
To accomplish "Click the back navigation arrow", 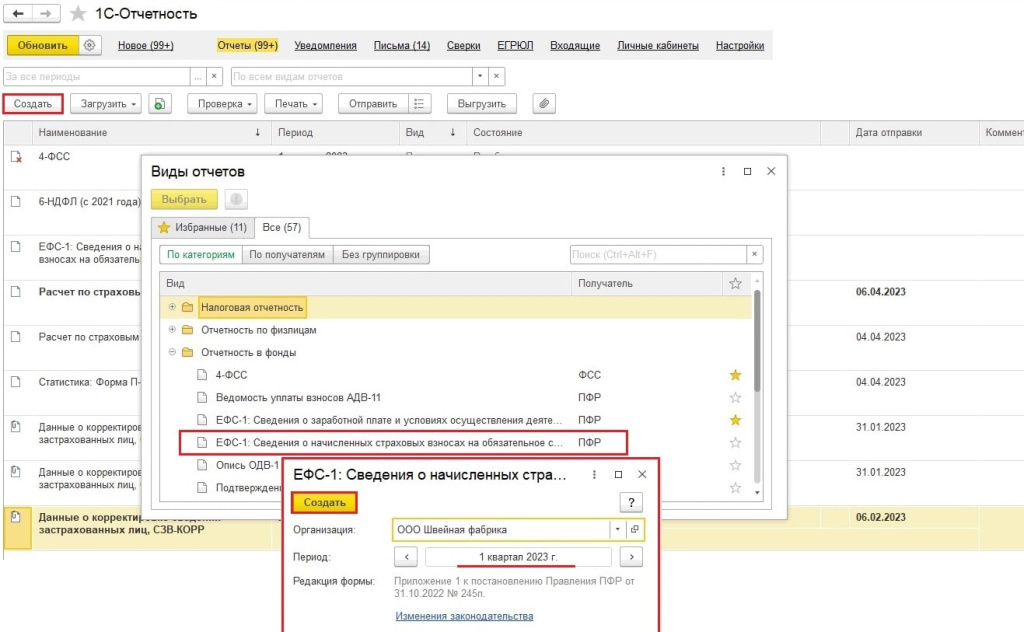I will (x=19, y=14).
